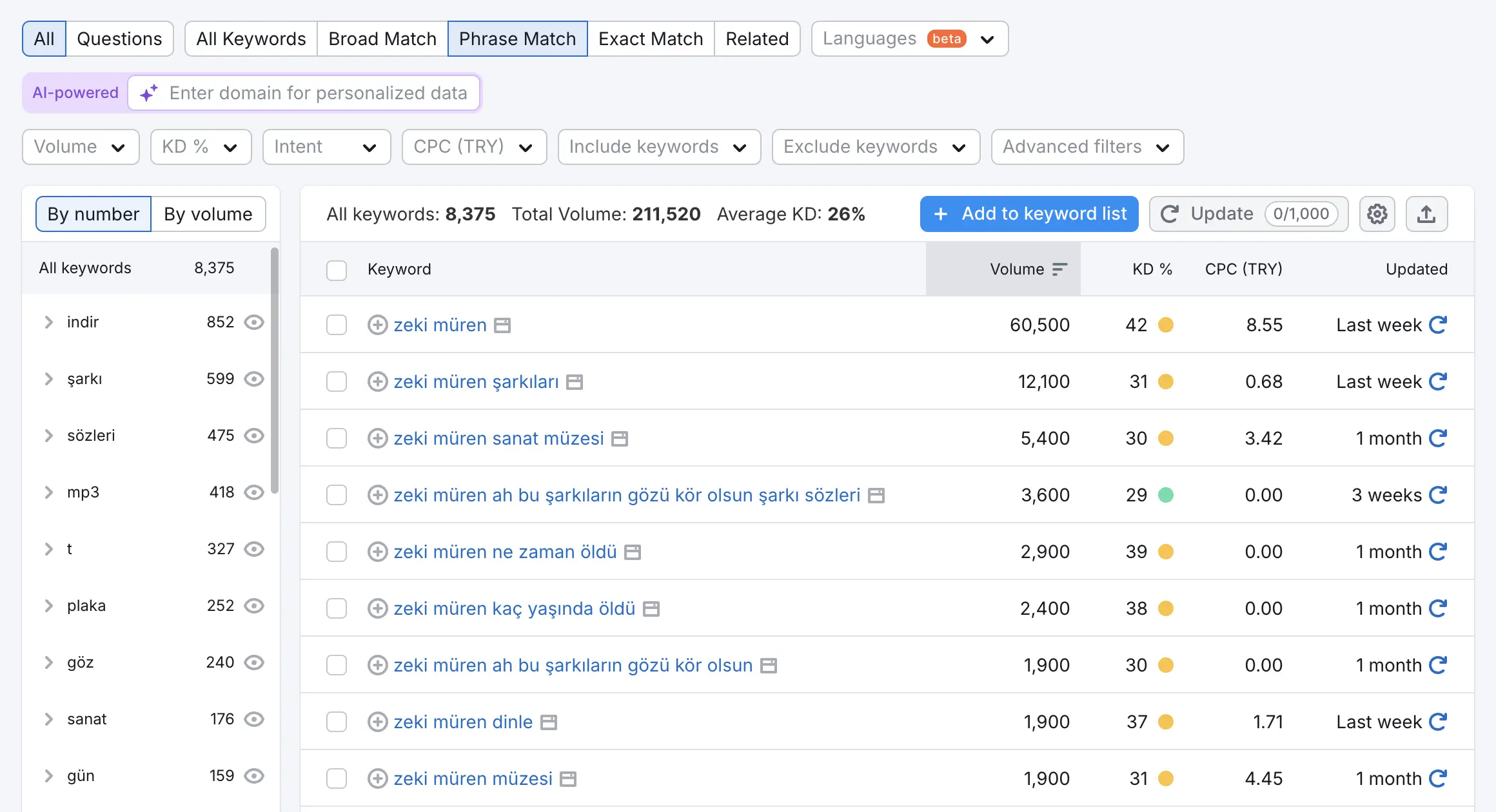Image resolution: width=1496 pixels, height=812 pixels.
Task: Toggle eye icon for 'indir' group
Action: coord(254,322)
